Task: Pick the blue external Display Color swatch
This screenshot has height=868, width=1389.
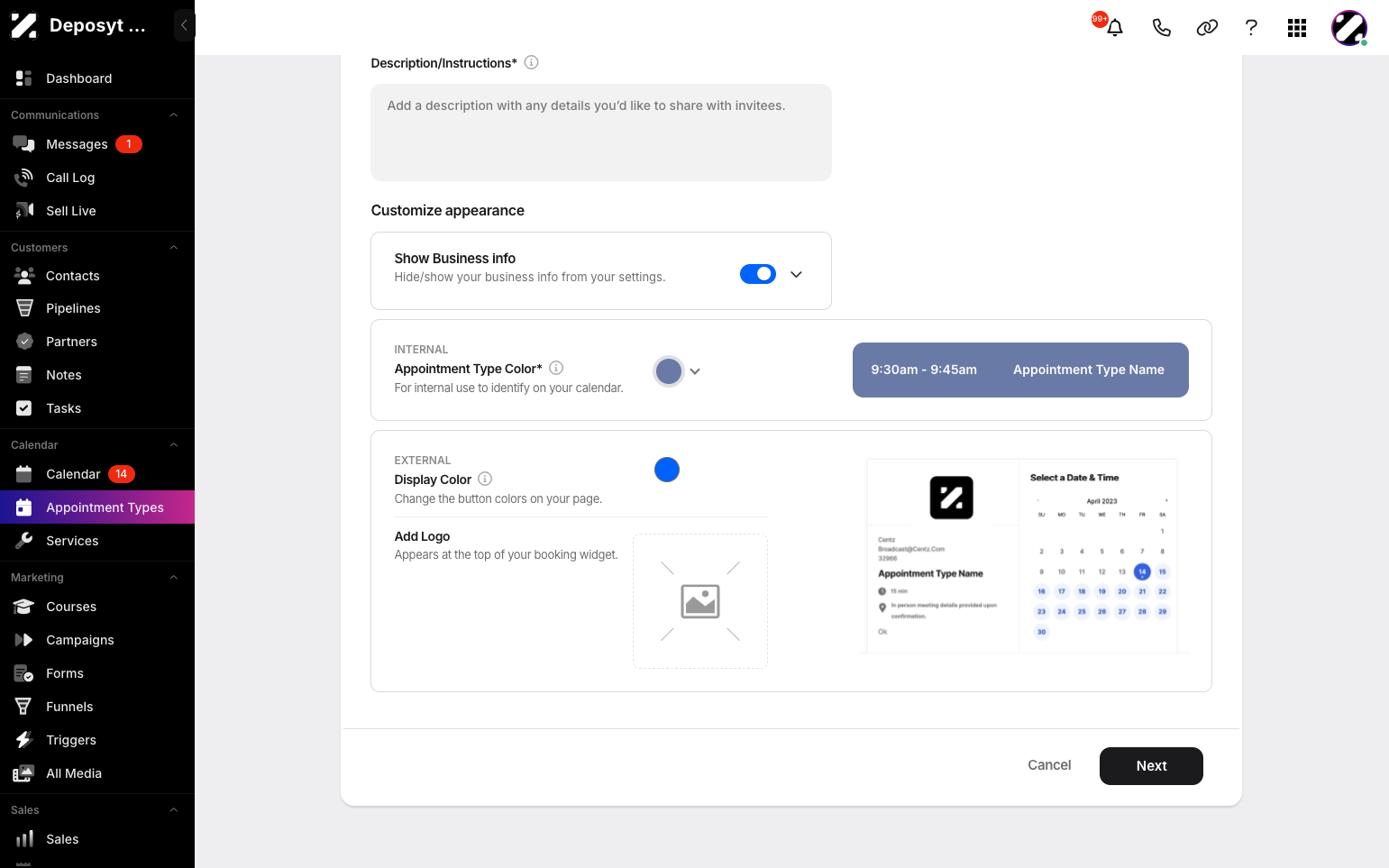Action: pyautogui.click(x=667, y=470)
